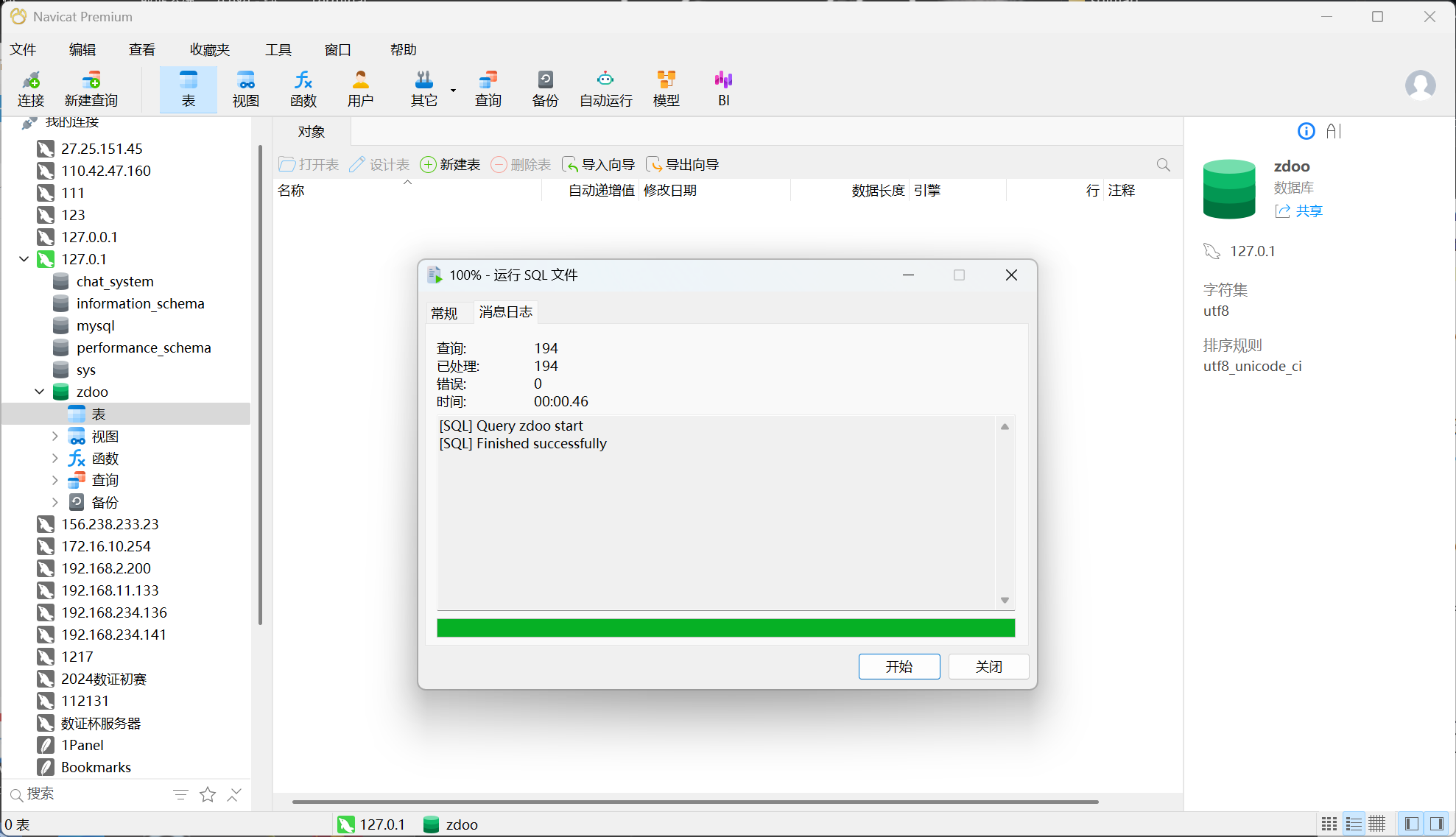
Task: Switch to the 常规 tab in dialog
Action: pos(444,313)
